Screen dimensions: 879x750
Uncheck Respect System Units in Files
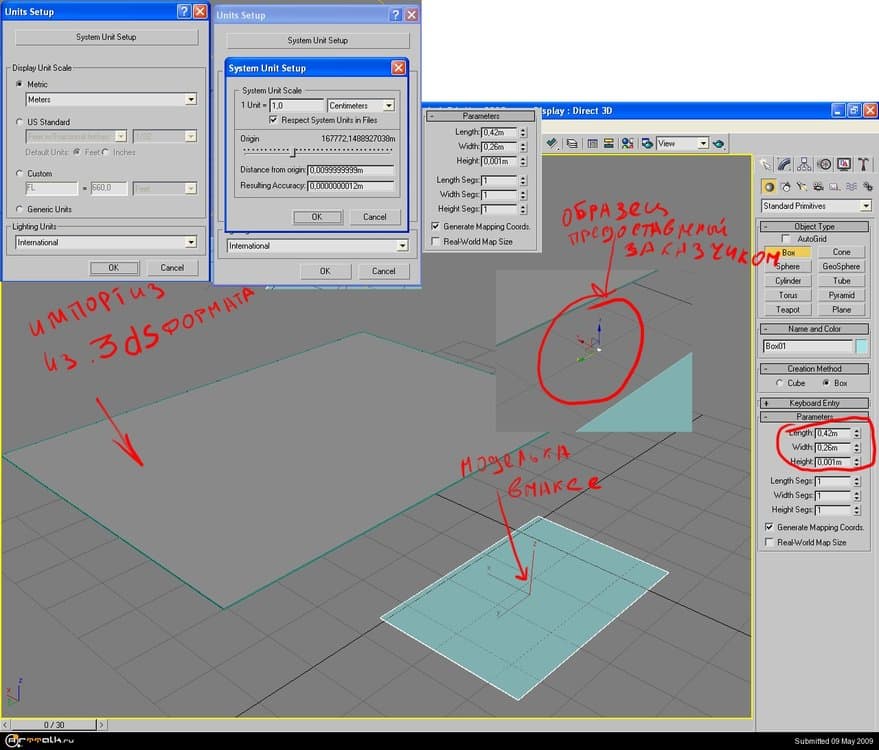coord(273,119)
